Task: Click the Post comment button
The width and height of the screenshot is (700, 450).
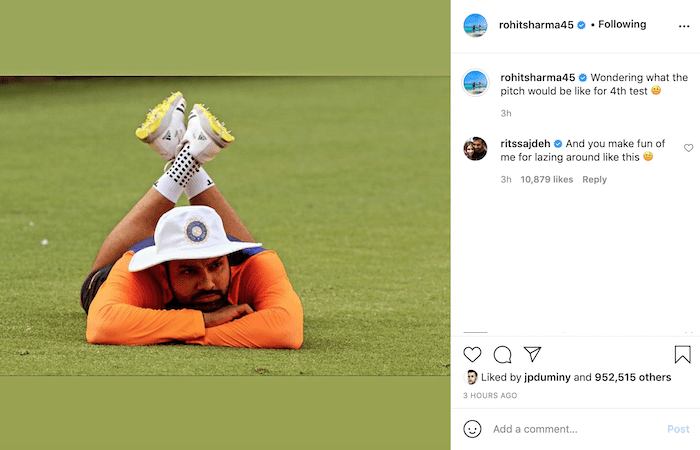Action: click(x=678, y=429)
